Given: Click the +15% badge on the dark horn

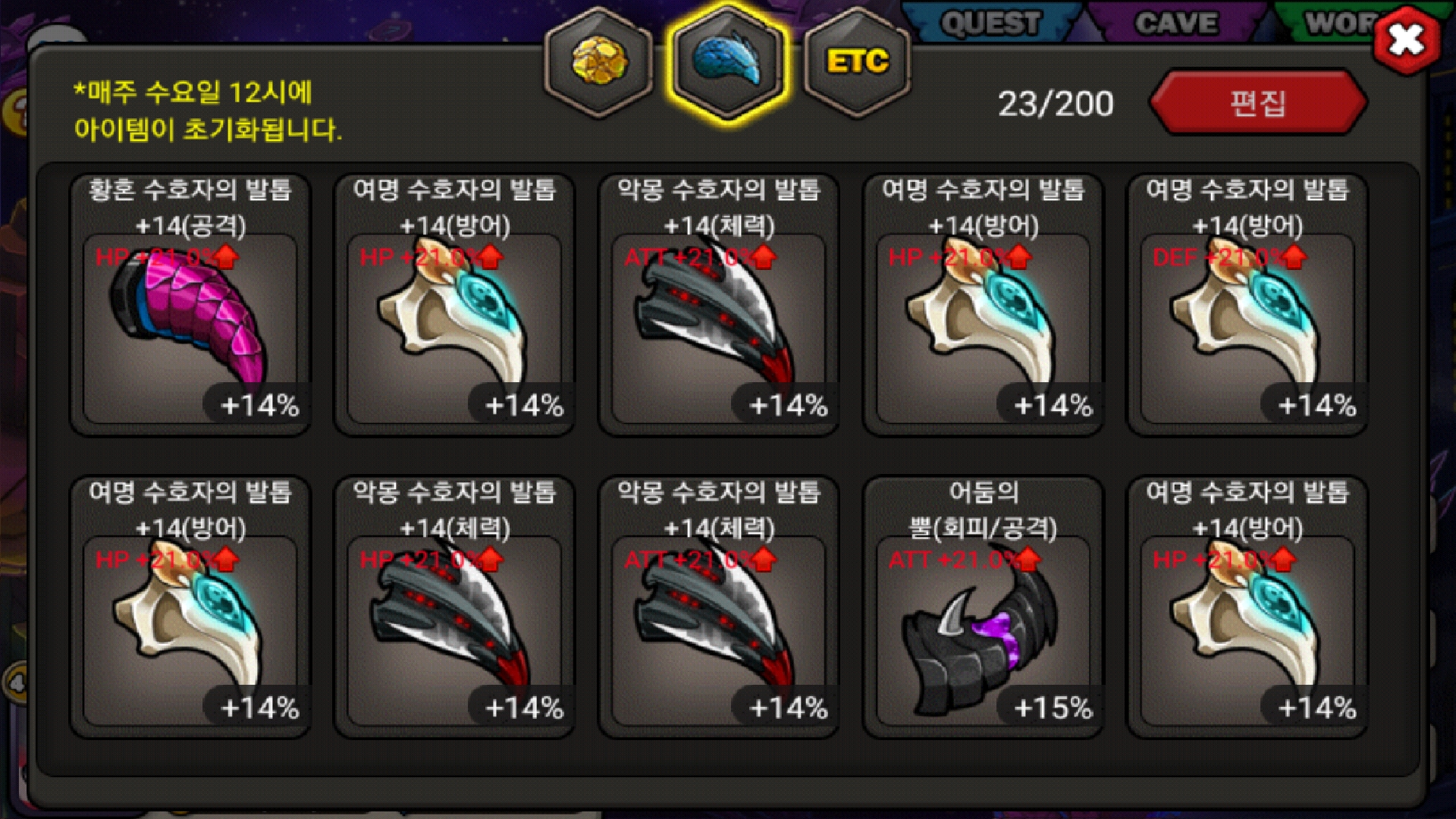Looking at the screenshot, I should coord(1053,708).
